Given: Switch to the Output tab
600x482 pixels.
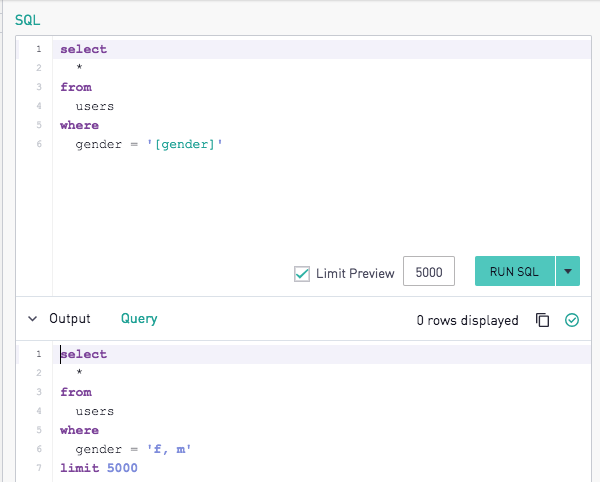Looking at the screenshot, I should tap(70, 319).
